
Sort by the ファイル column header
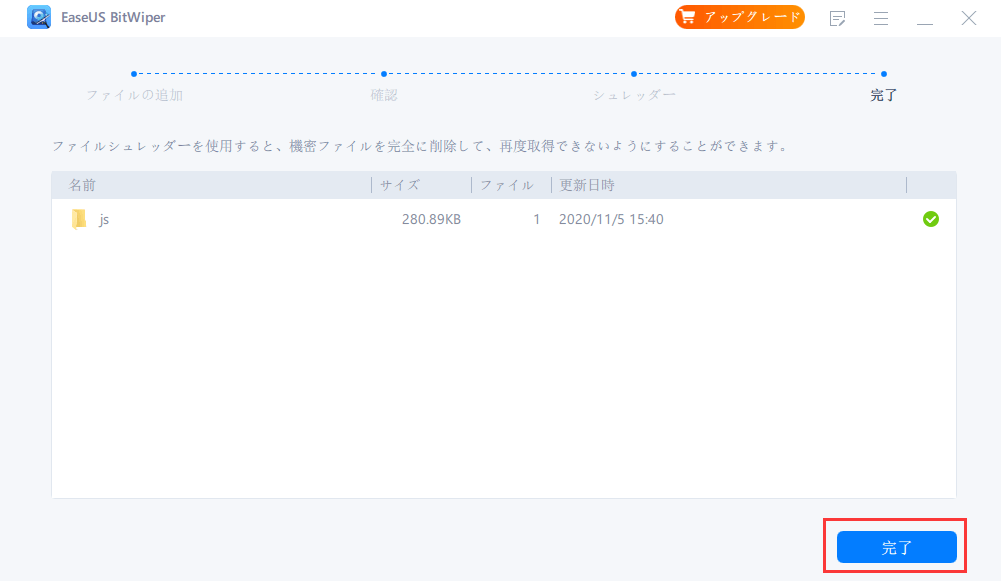(x=506, y=185)
